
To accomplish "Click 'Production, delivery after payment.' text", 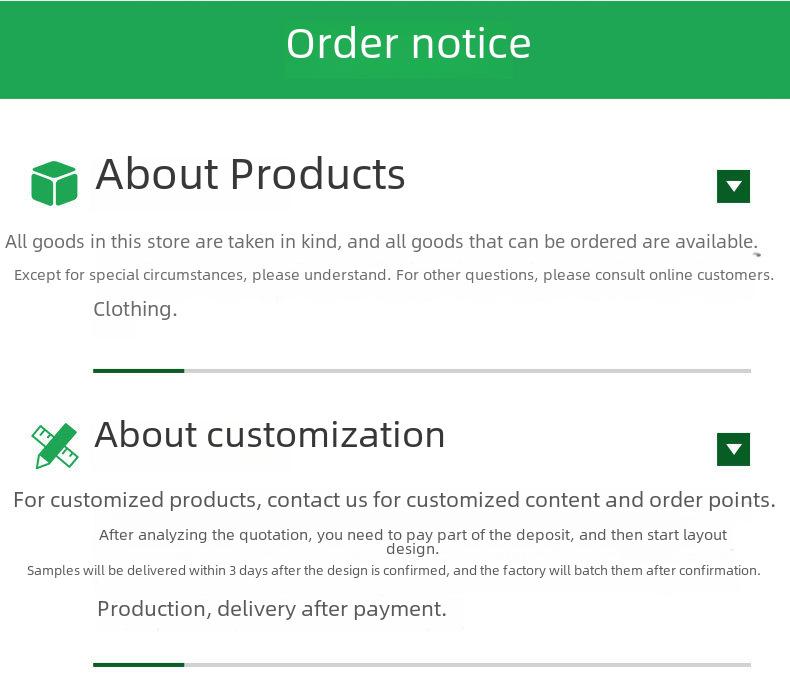I will [272, 609].
